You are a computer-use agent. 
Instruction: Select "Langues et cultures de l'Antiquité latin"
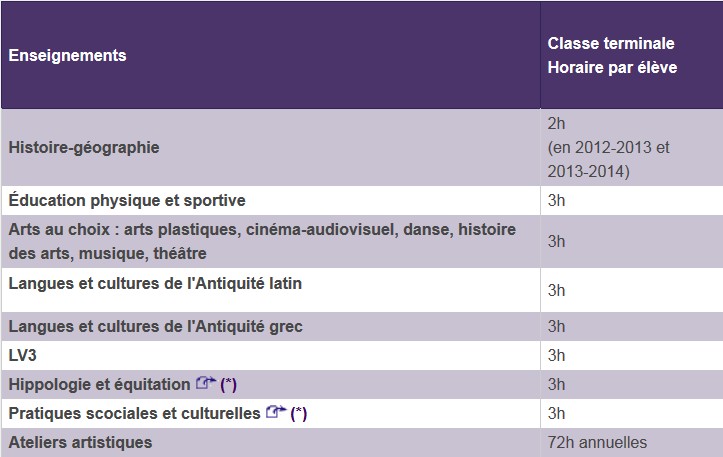155,284
